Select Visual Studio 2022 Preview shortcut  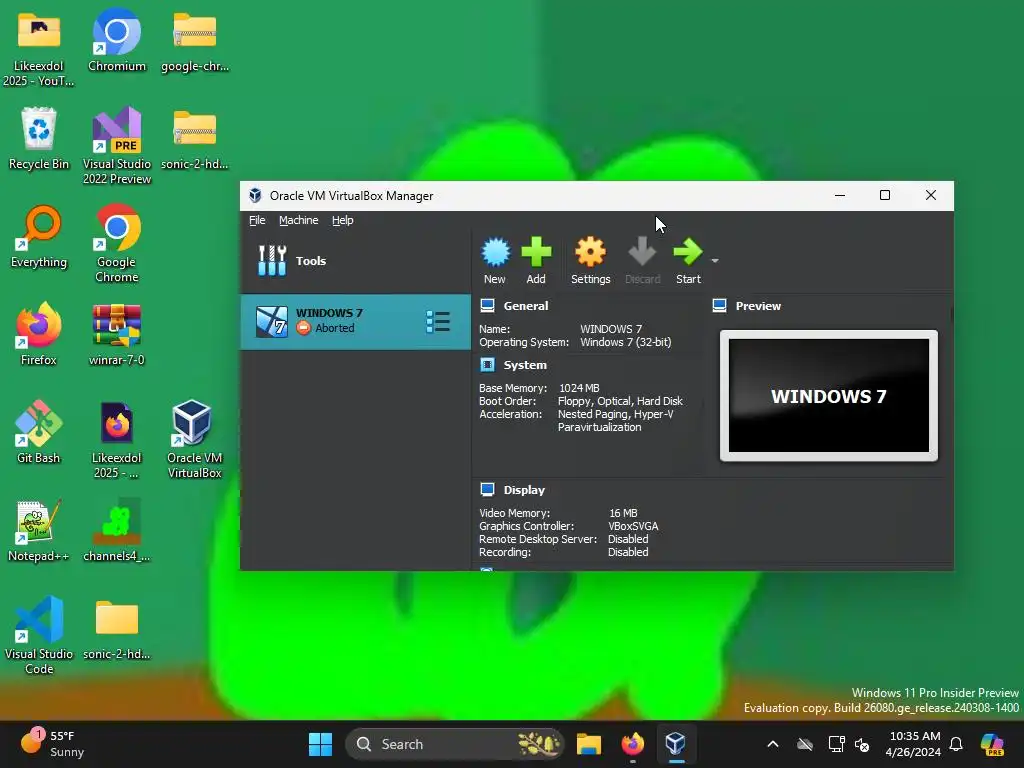[x=117, y=145]
